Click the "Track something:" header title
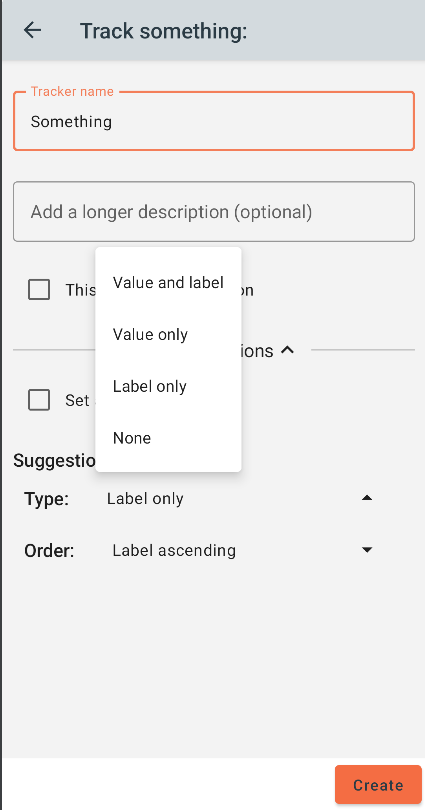The image size is (425, 810). 164,31
